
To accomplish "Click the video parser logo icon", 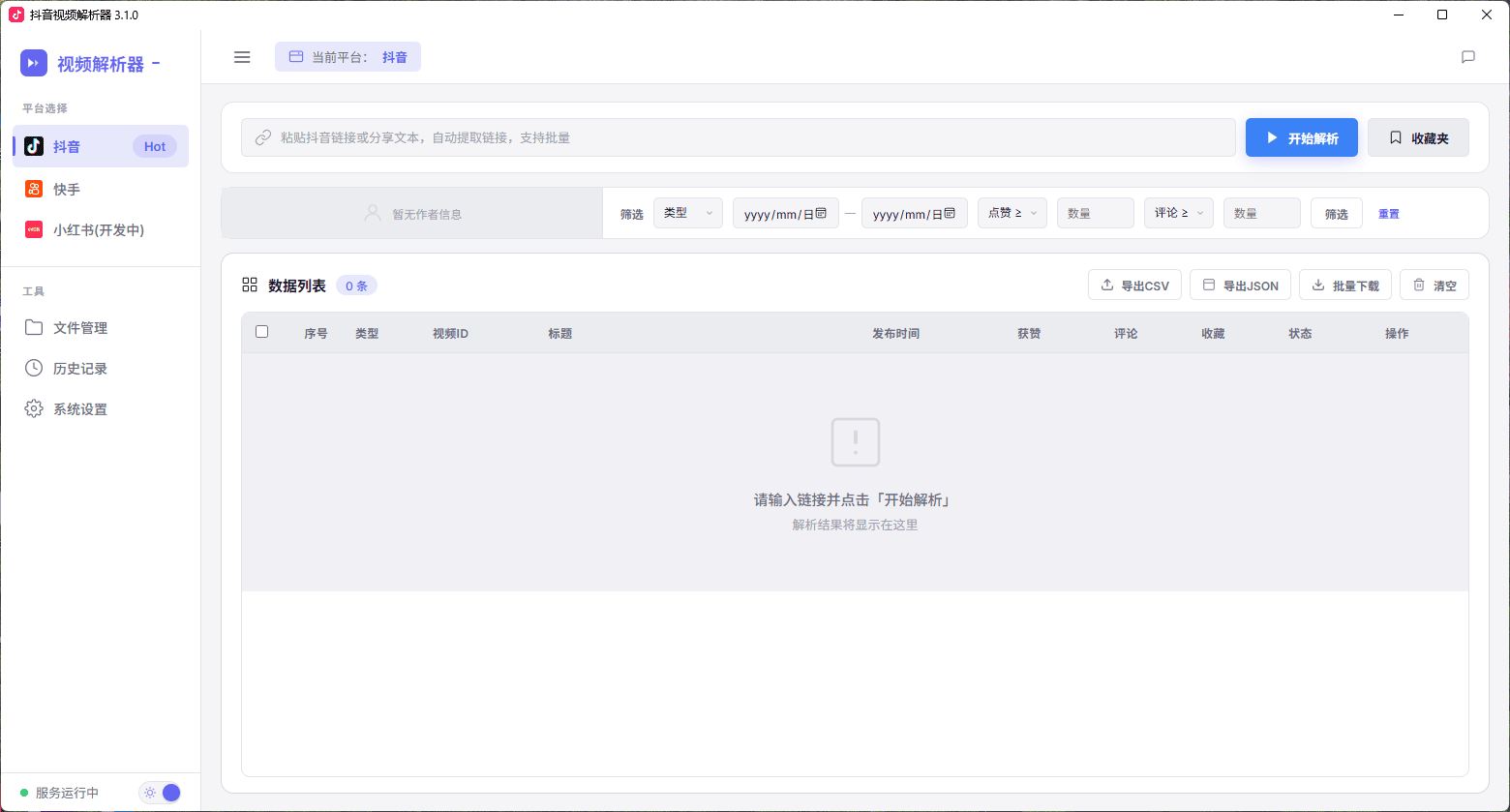I will coord(34,64).
